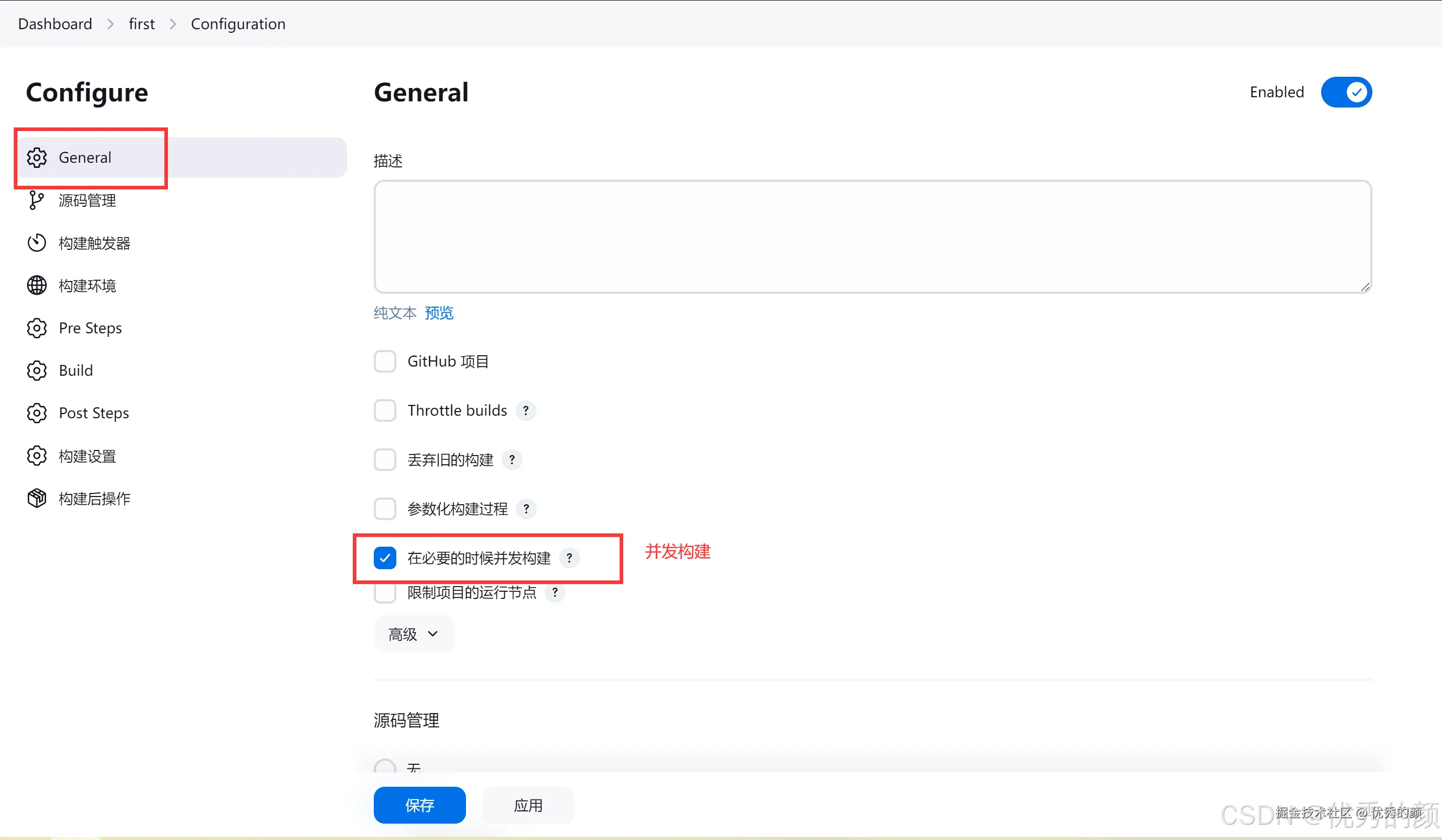Screen dimensions: 1442x840
Task: Open help icon next to 参数化构建过程
Action: point(526,509)
